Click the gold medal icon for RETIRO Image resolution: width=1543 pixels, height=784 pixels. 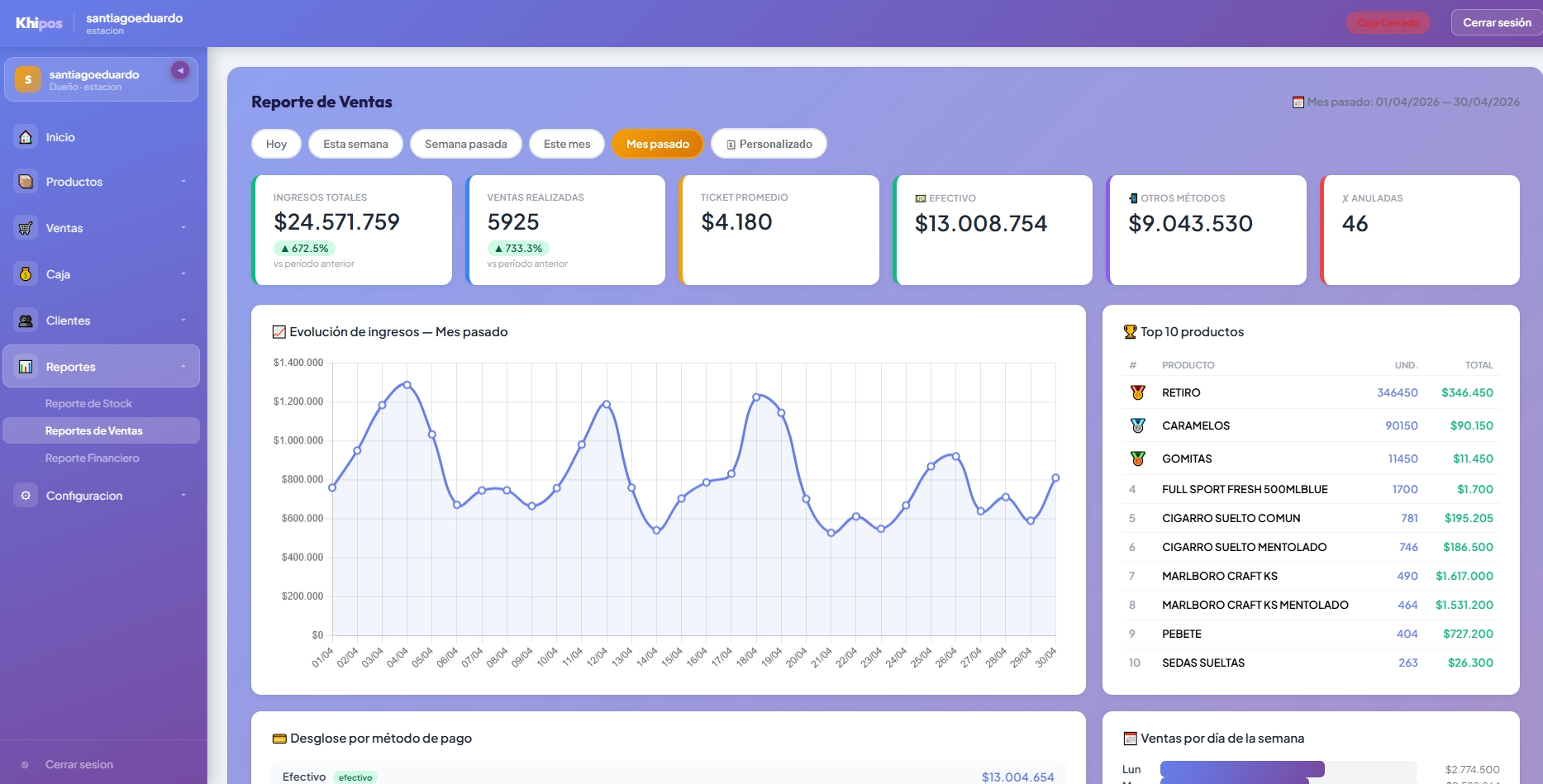(1138, 392)
